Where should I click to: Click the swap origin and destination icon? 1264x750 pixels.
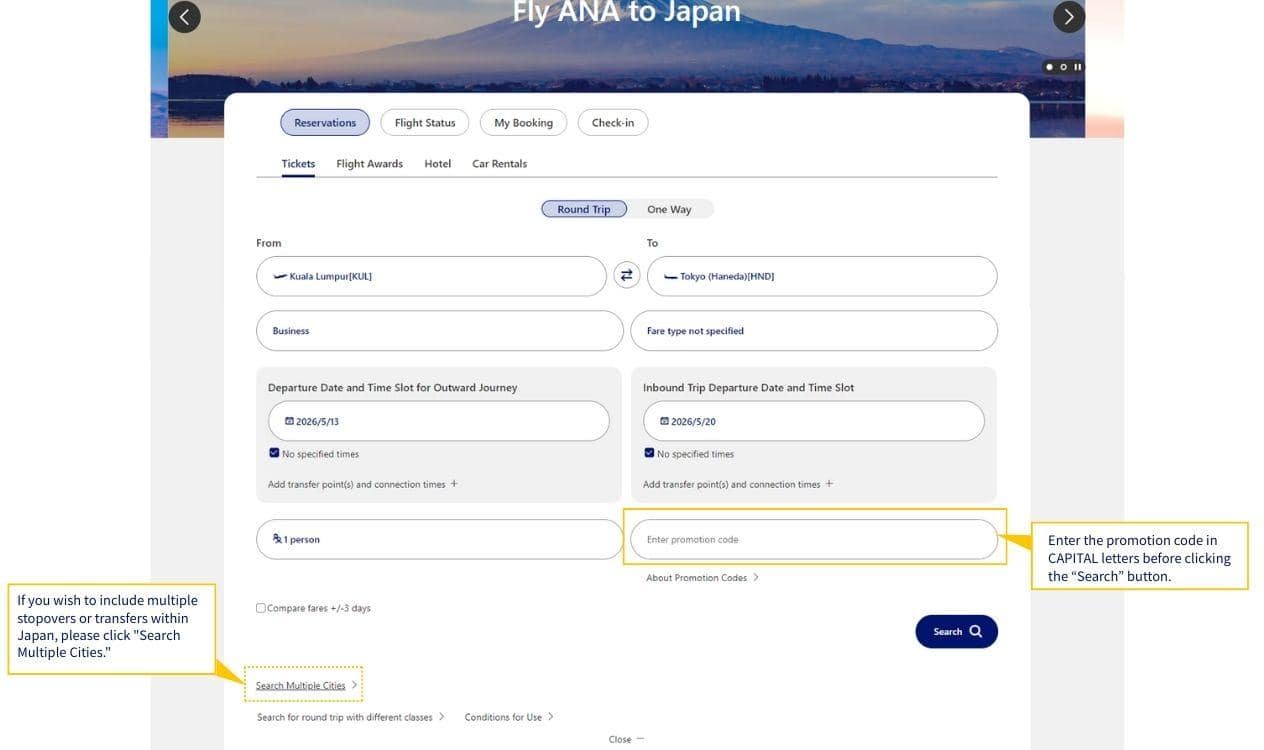(x=626, y=276)
